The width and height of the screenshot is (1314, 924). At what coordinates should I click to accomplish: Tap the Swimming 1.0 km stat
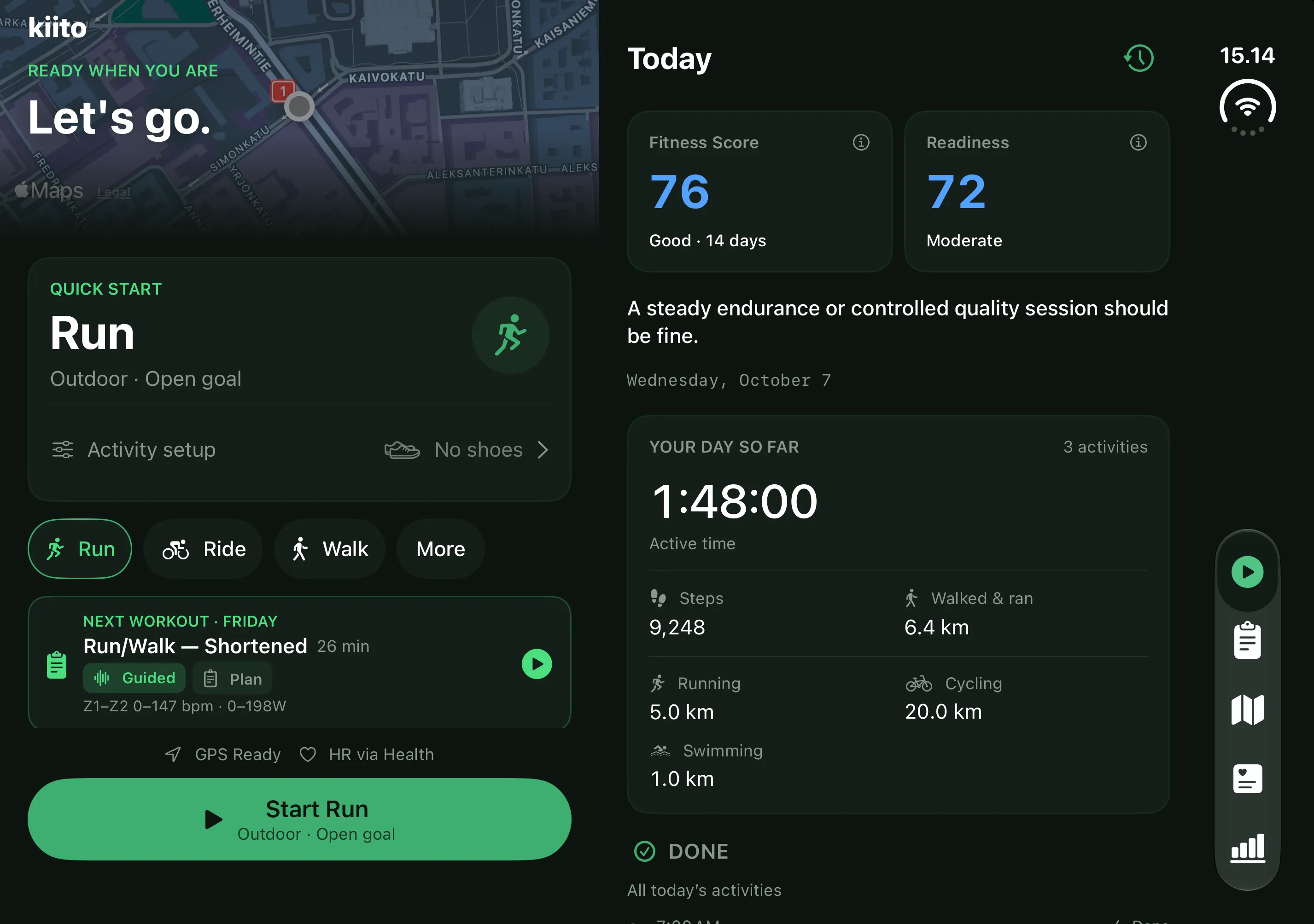[706, 765]
